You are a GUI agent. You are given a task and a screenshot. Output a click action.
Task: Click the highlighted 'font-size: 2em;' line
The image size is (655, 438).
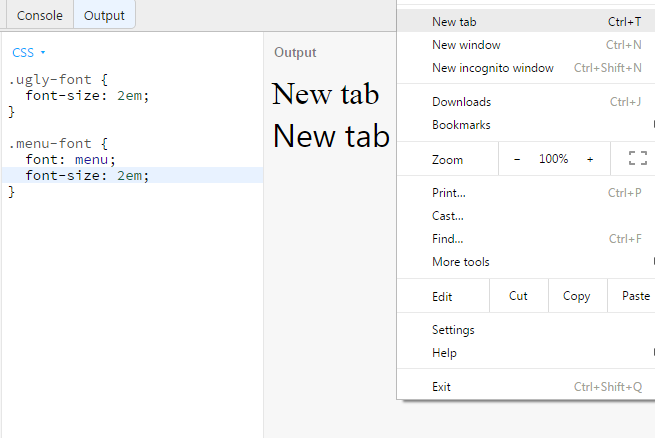point(132,175)
